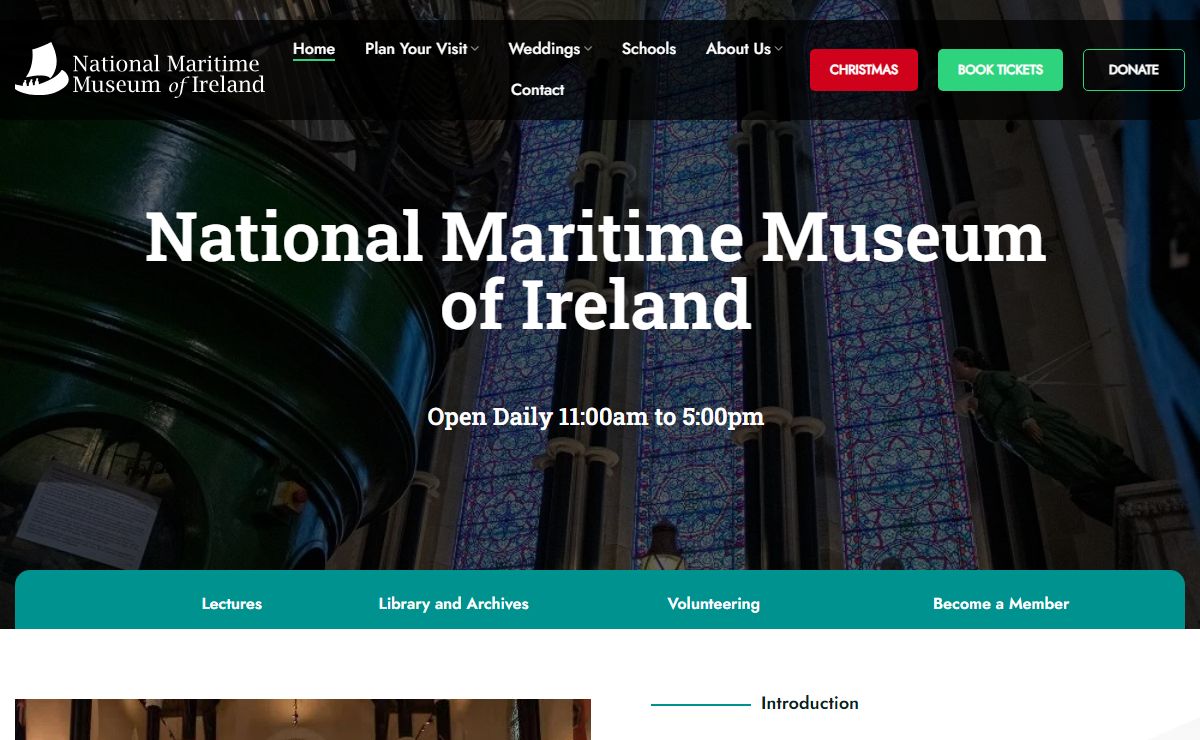Click the museum interior photo thumbnail
Image resolution: width=1200 pixels, height=740 pixels.
pos(303,720)
